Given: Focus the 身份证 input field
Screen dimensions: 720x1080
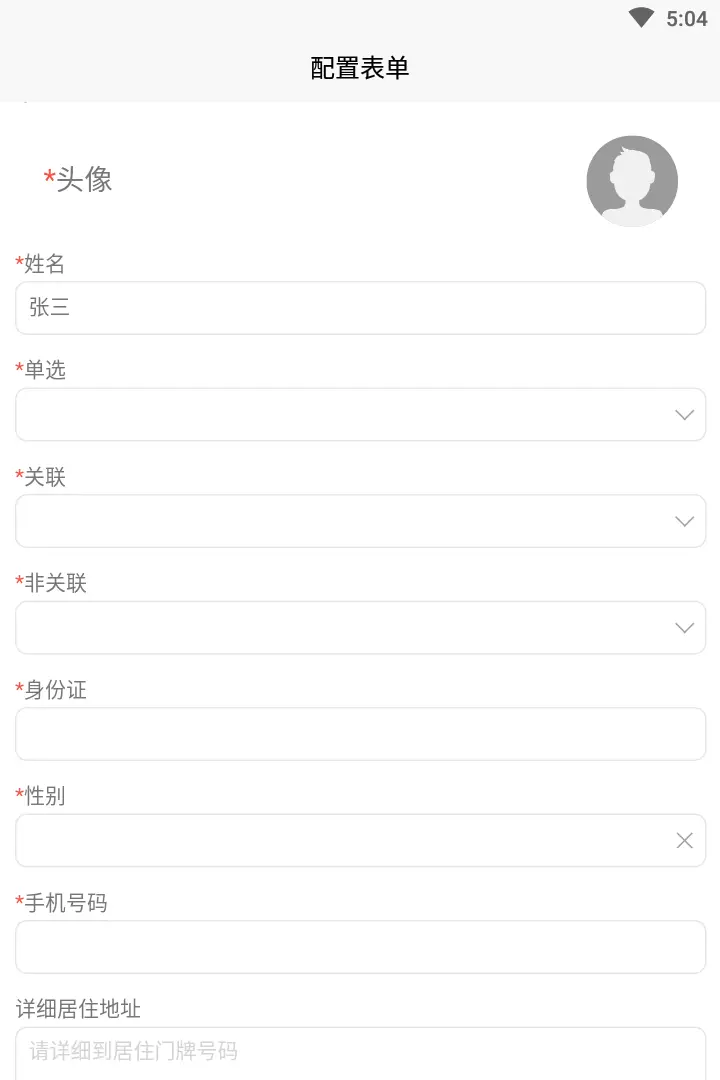Looking at the screenshot, I should pyautogui.click(x=360, y=734).
